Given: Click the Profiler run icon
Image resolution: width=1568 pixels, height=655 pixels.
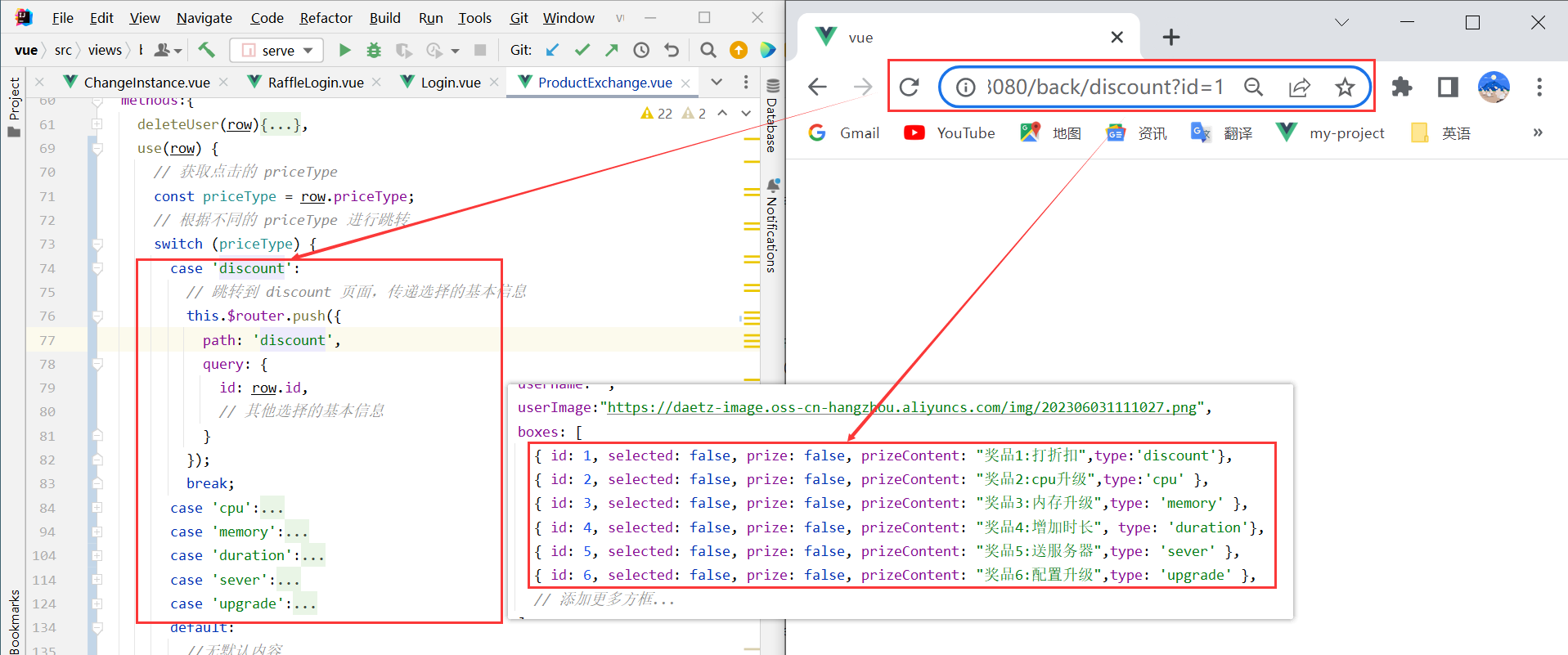Looking at the screenshot, I should coord(434,51).
